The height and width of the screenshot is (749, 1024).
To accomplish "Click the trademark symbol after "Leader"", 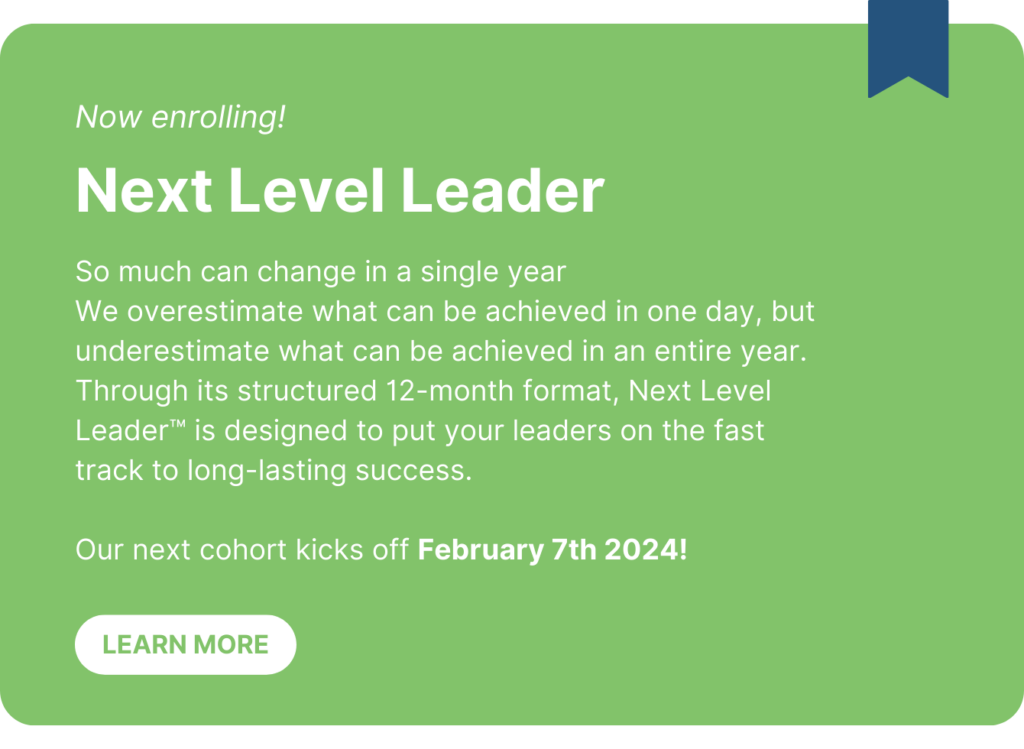I will [177, 425].
